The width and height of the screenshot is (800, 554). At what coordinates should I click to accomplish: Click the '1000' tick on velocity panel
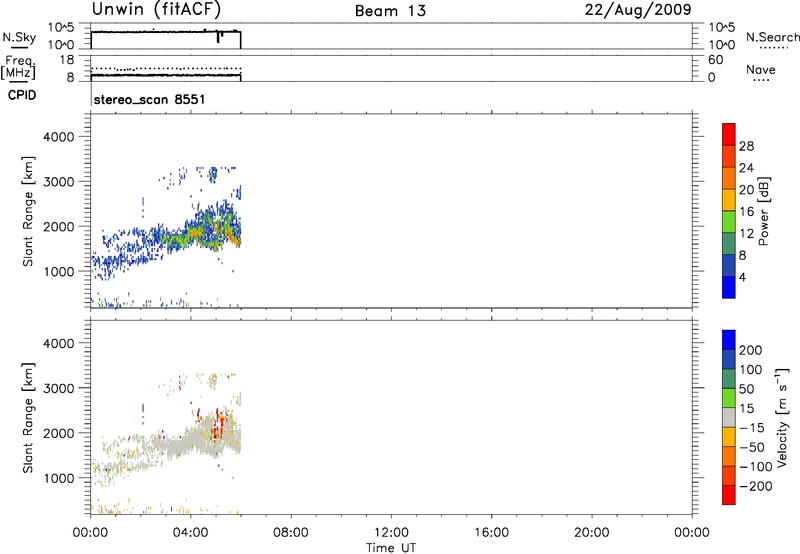[x=59, y=478]
